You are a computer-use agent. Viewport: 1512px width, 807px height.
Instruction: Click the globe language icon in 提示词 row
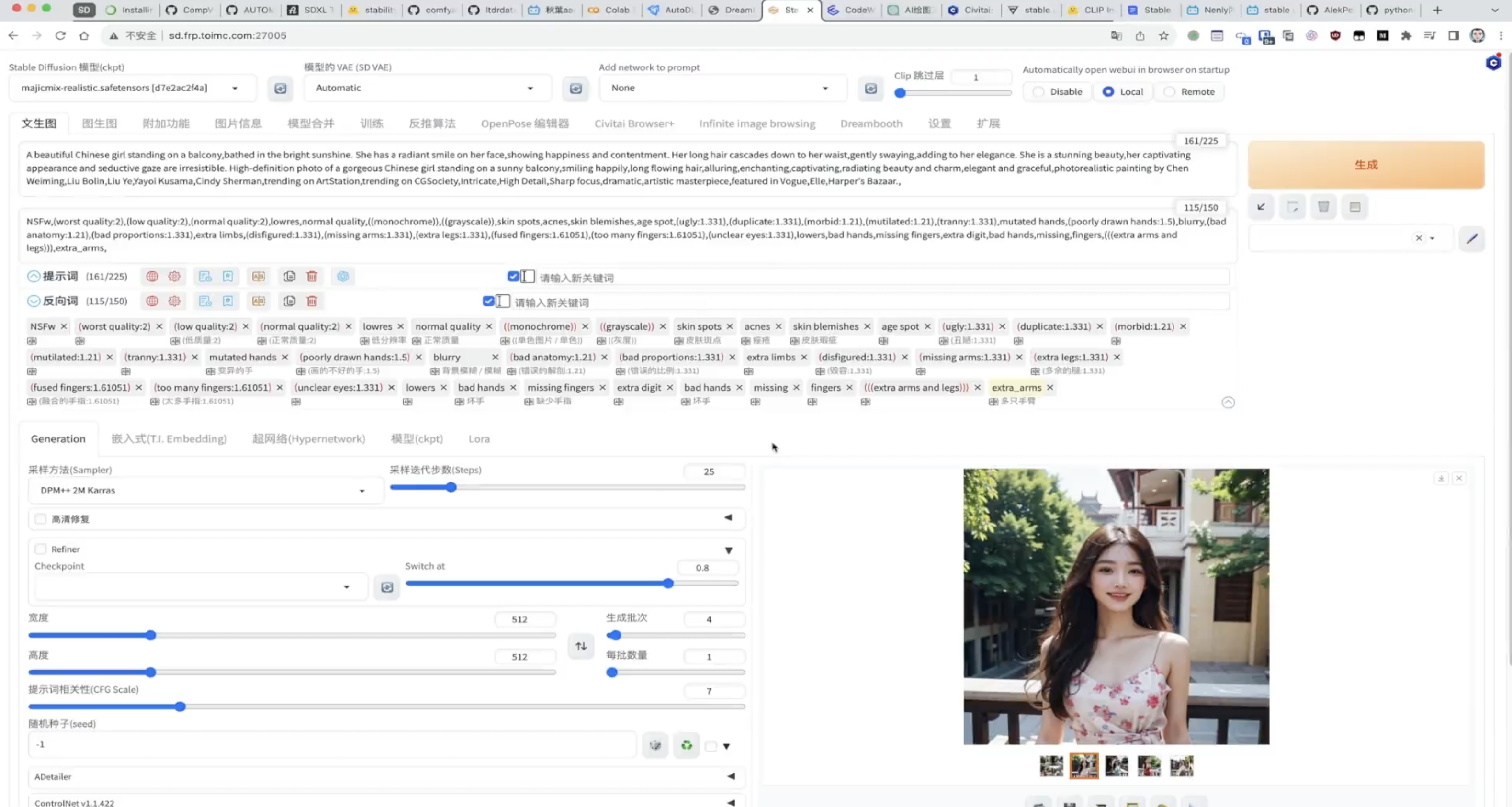click(x=152, y=277)
